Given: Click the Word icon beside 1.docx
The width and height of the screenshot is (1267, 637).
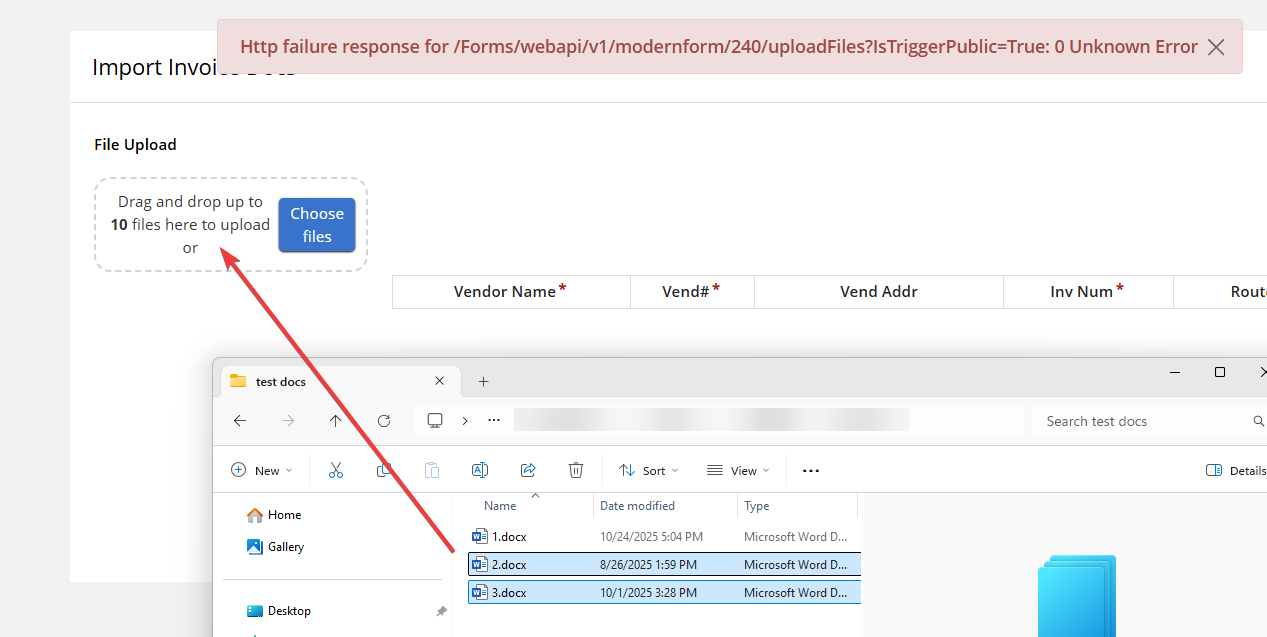Looking at the screenshot, I should 480,537.
